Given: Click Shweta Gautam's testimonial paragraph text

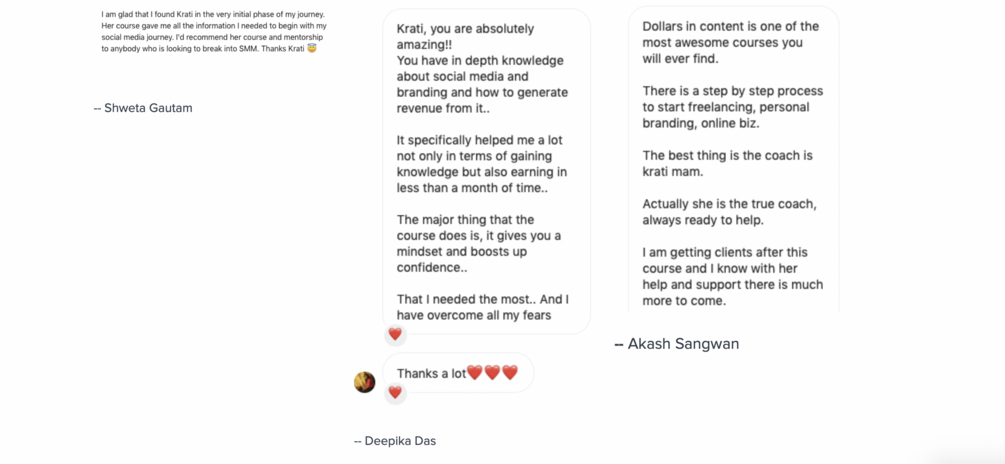Looking at the screenshot, I should (x=215, y=31).
